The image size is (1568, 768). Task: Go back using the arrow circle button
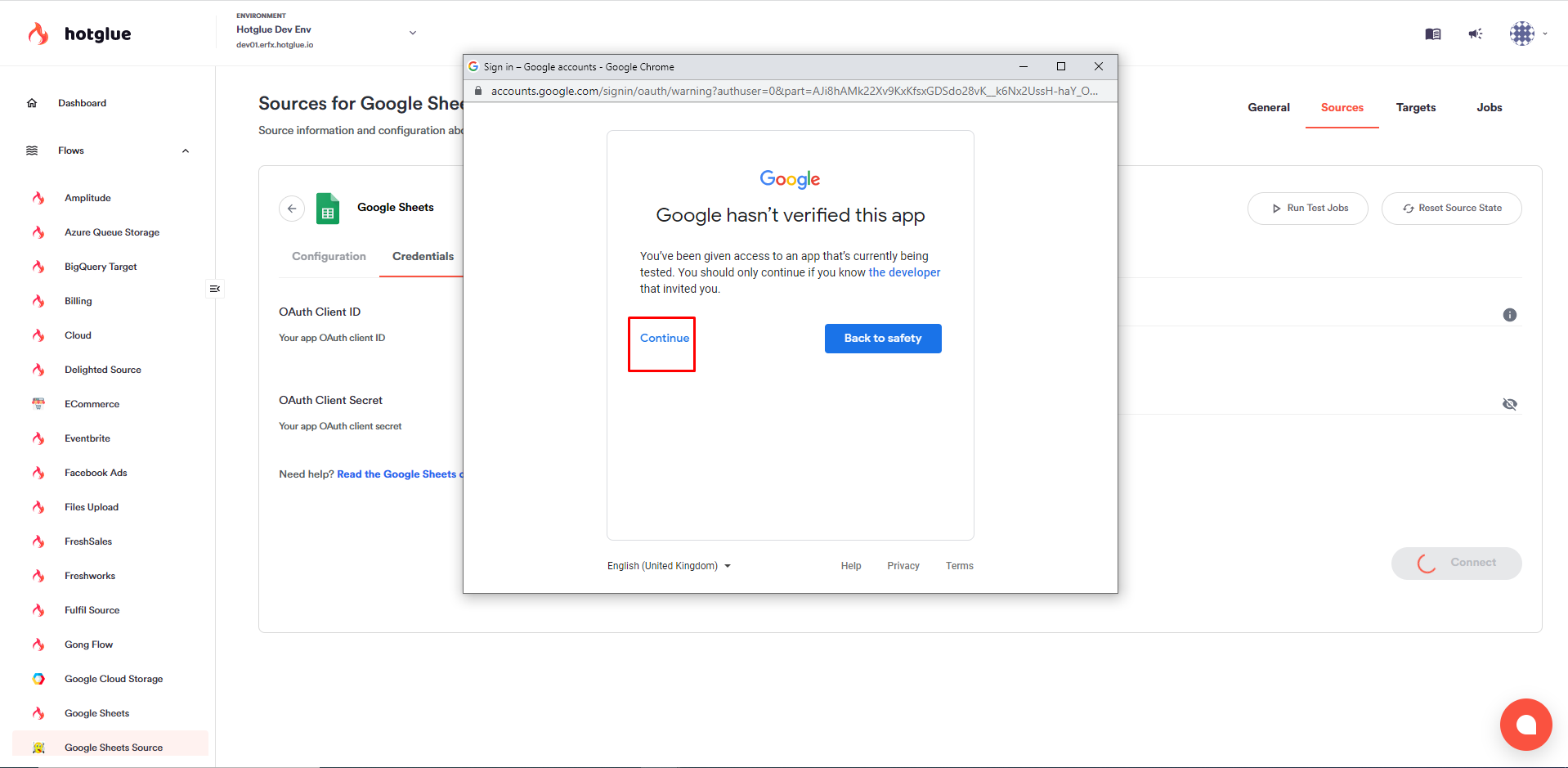click(x=292, y=209)
